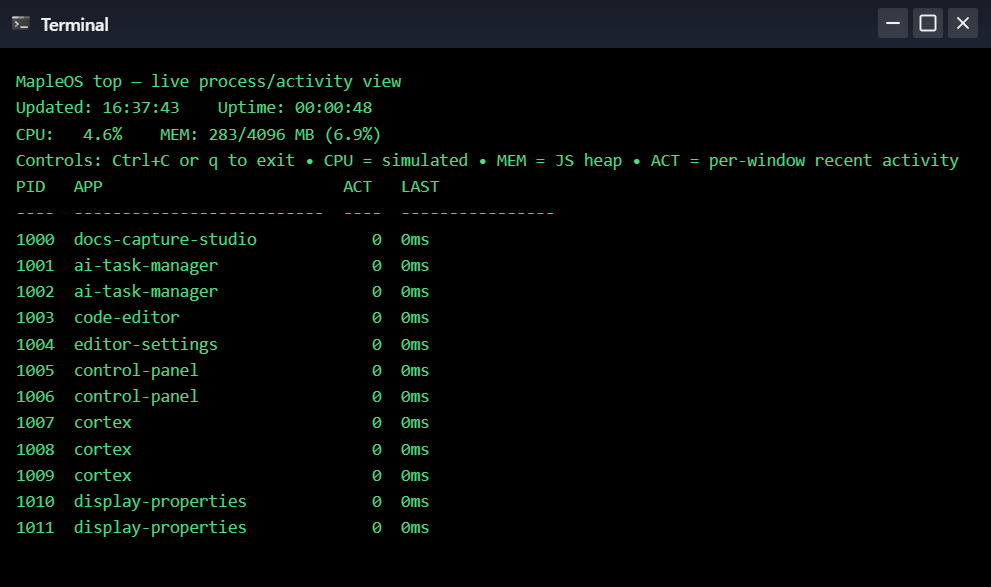The width and height of the screenshot is (991, 587).
Task: Close the Terminal window
Action: pos(962,23)
